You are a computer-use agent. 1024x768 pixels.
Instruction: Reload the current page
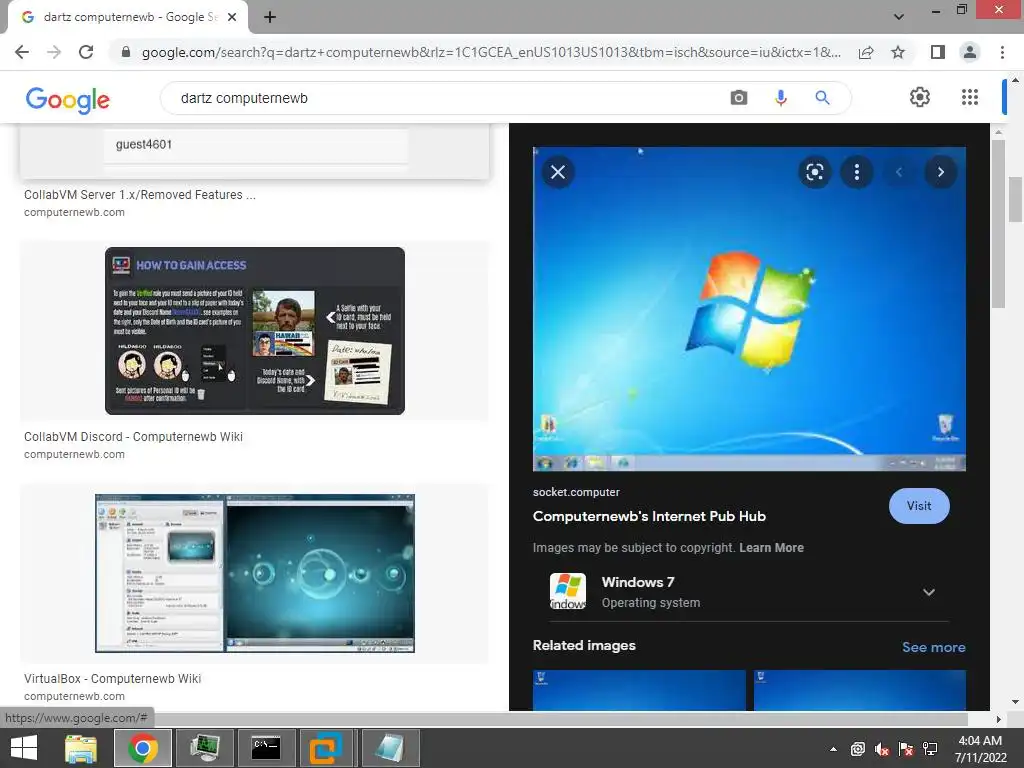coord(86,52)
